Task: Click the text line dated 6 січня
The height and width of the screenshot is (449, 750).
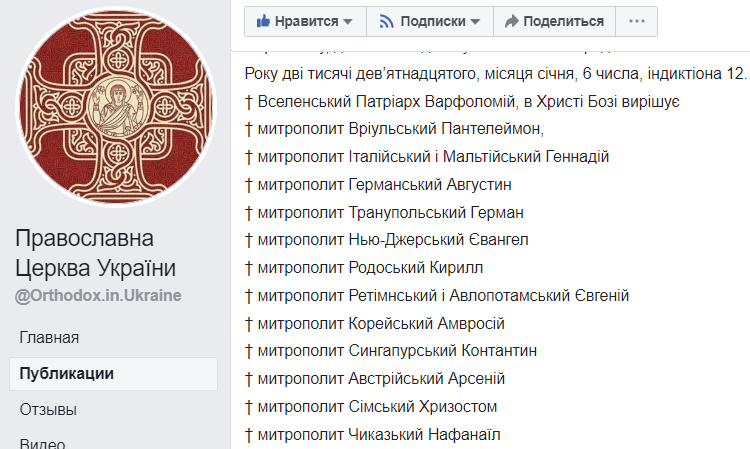Action: pyautogui.click(x=496, y=74)
